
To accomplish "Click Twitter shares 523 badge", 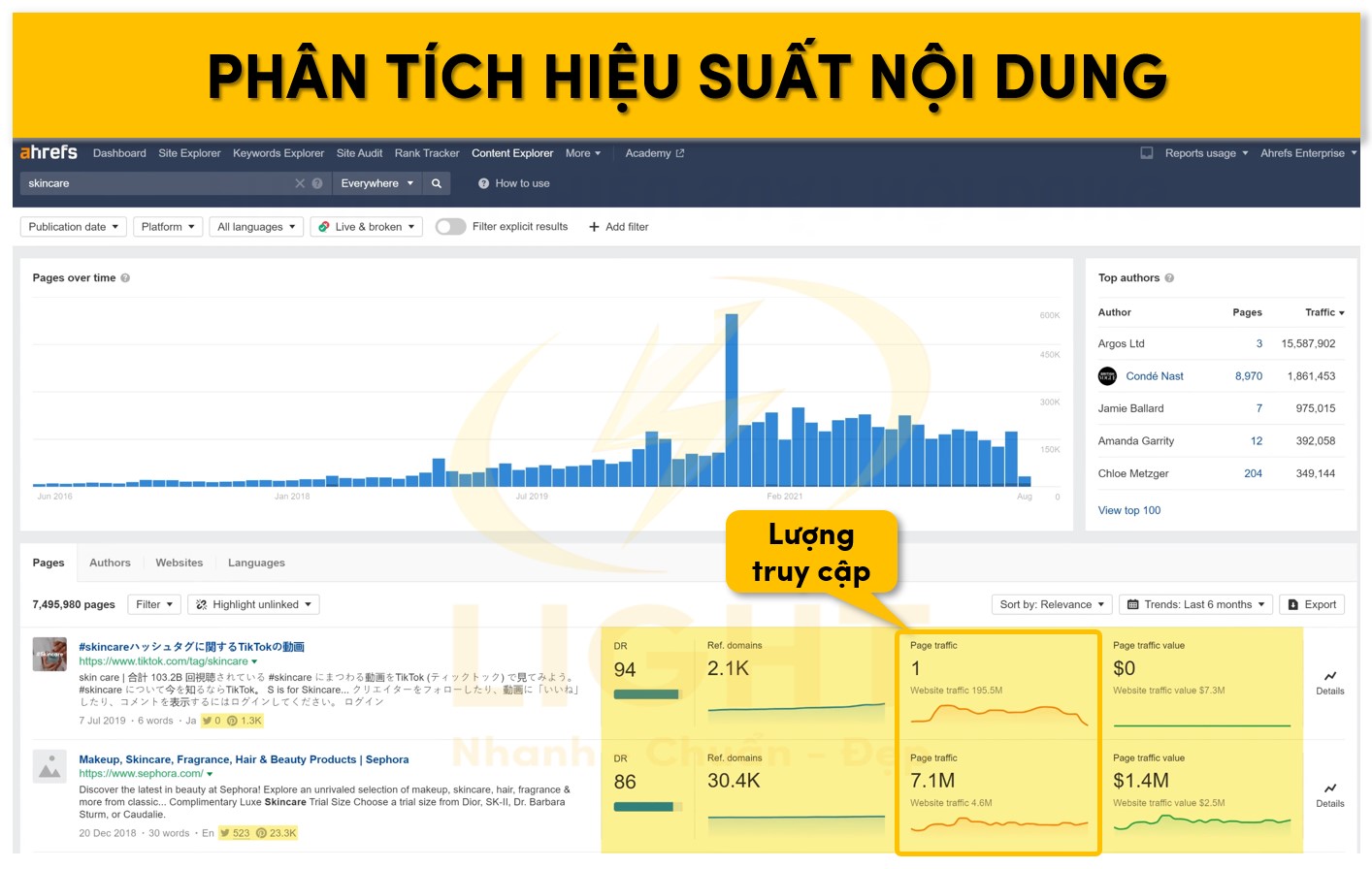I will [x=235, y=833].
